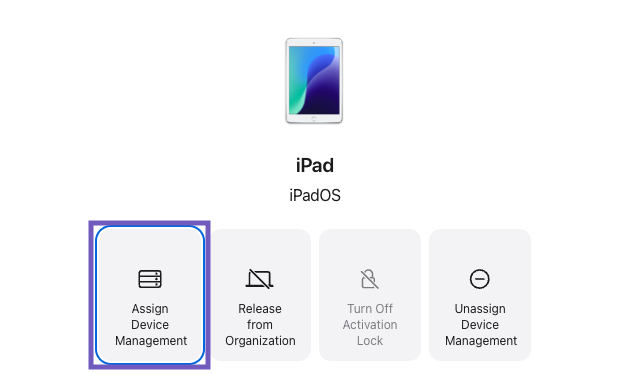620x375 pixels.
Task: Click the iPad device name heading
Action: point(315,165)
